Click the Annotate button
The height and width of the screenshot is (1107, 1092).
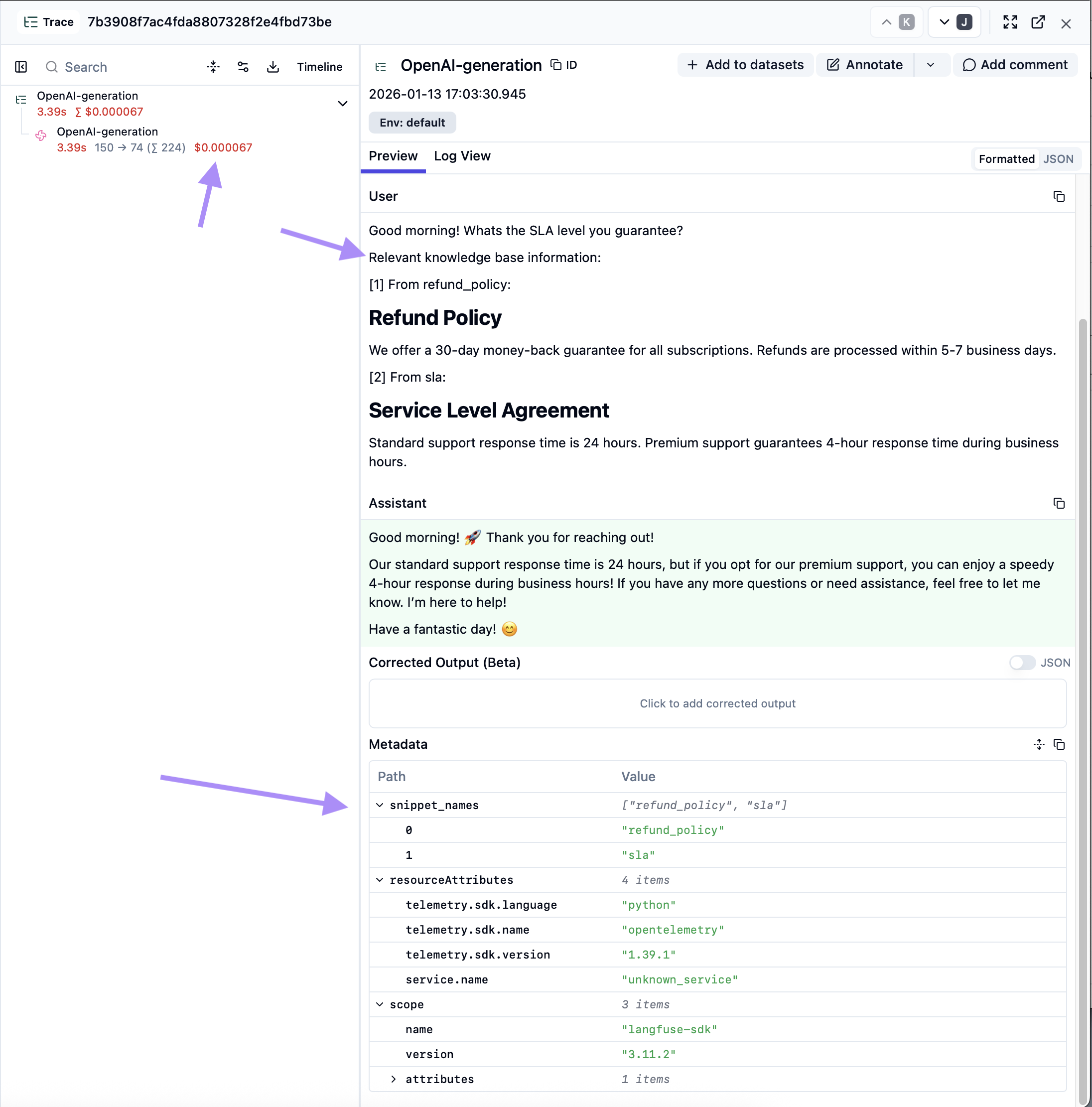pos(864,65)
